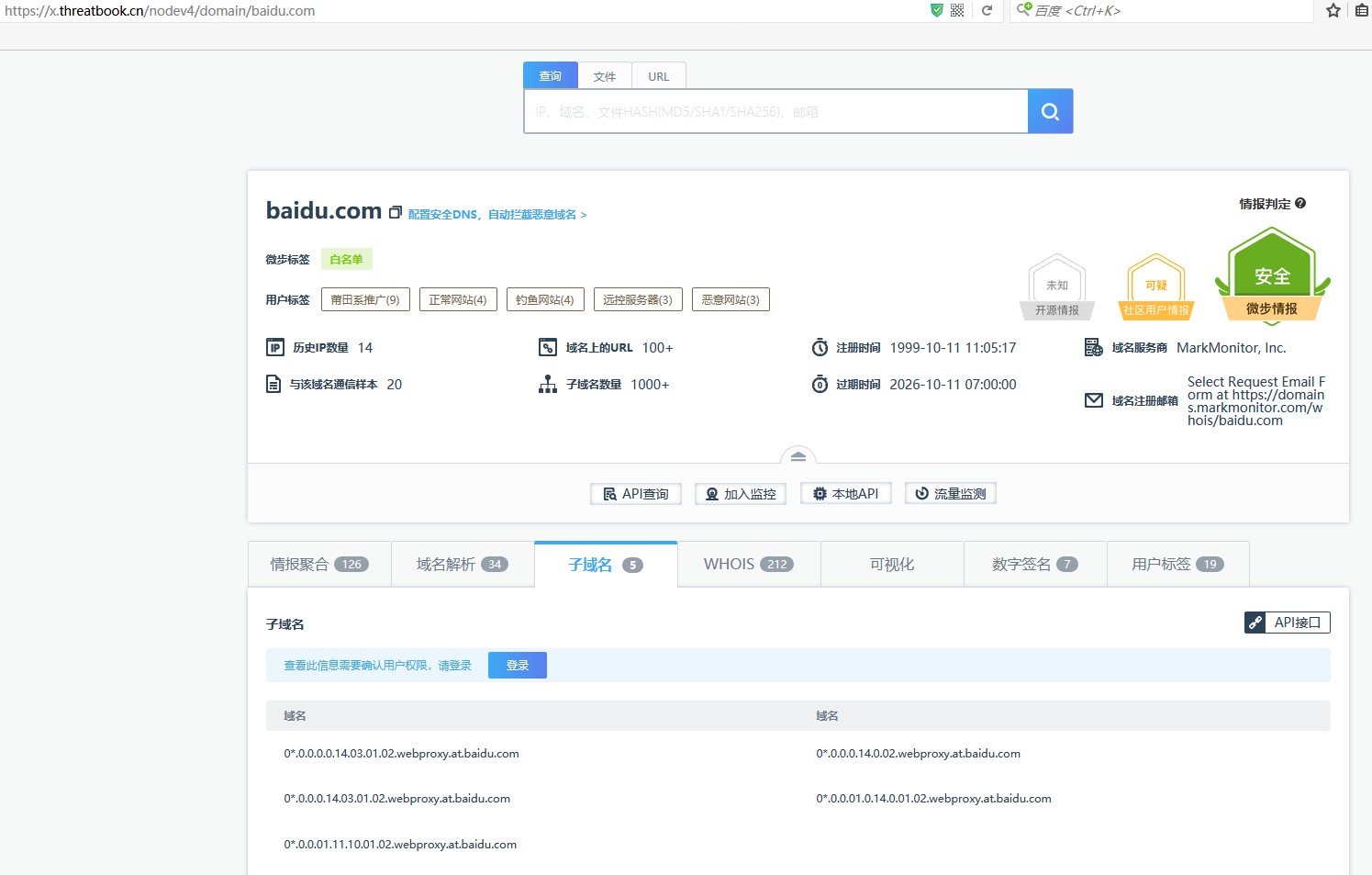Click the 历史IP数量 IP icon
Image resolution: width=1372 pixels, height=875 pixels.
(x=275, y=347)
